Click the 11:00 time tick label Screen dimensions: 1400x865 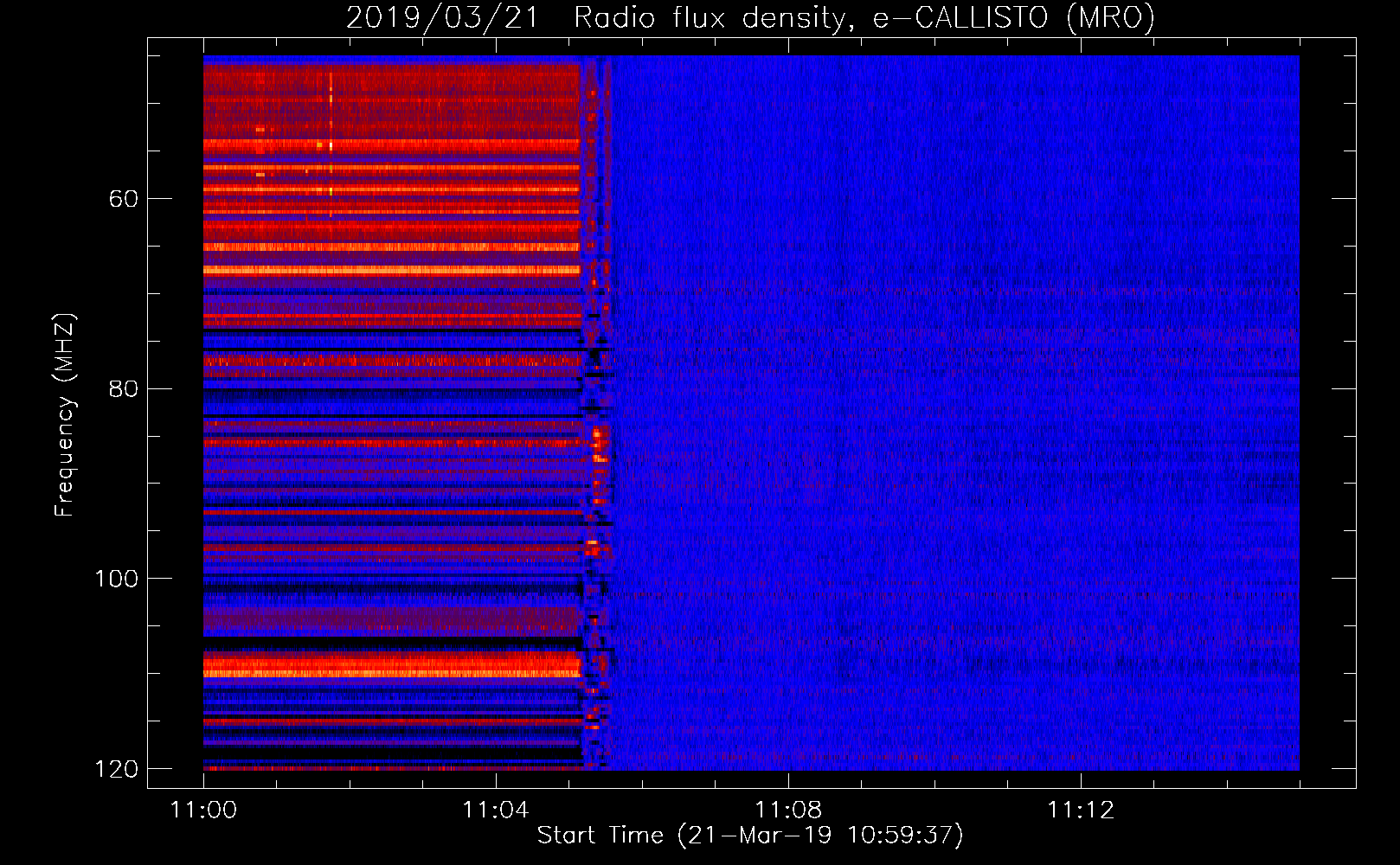point(203,811)
